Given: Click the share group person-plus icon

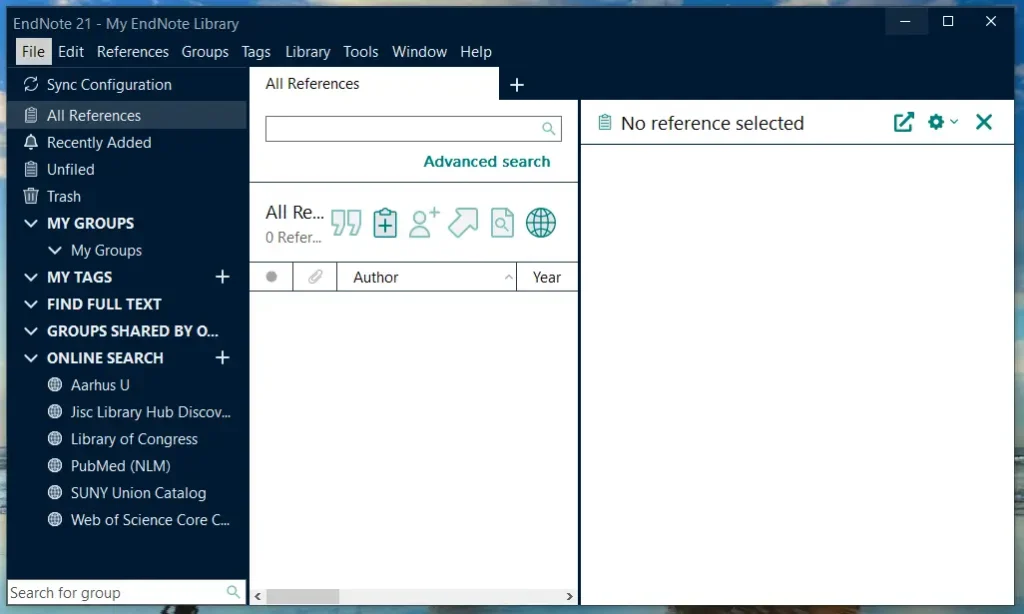Looking at the screenshot, I should (424, 223).
